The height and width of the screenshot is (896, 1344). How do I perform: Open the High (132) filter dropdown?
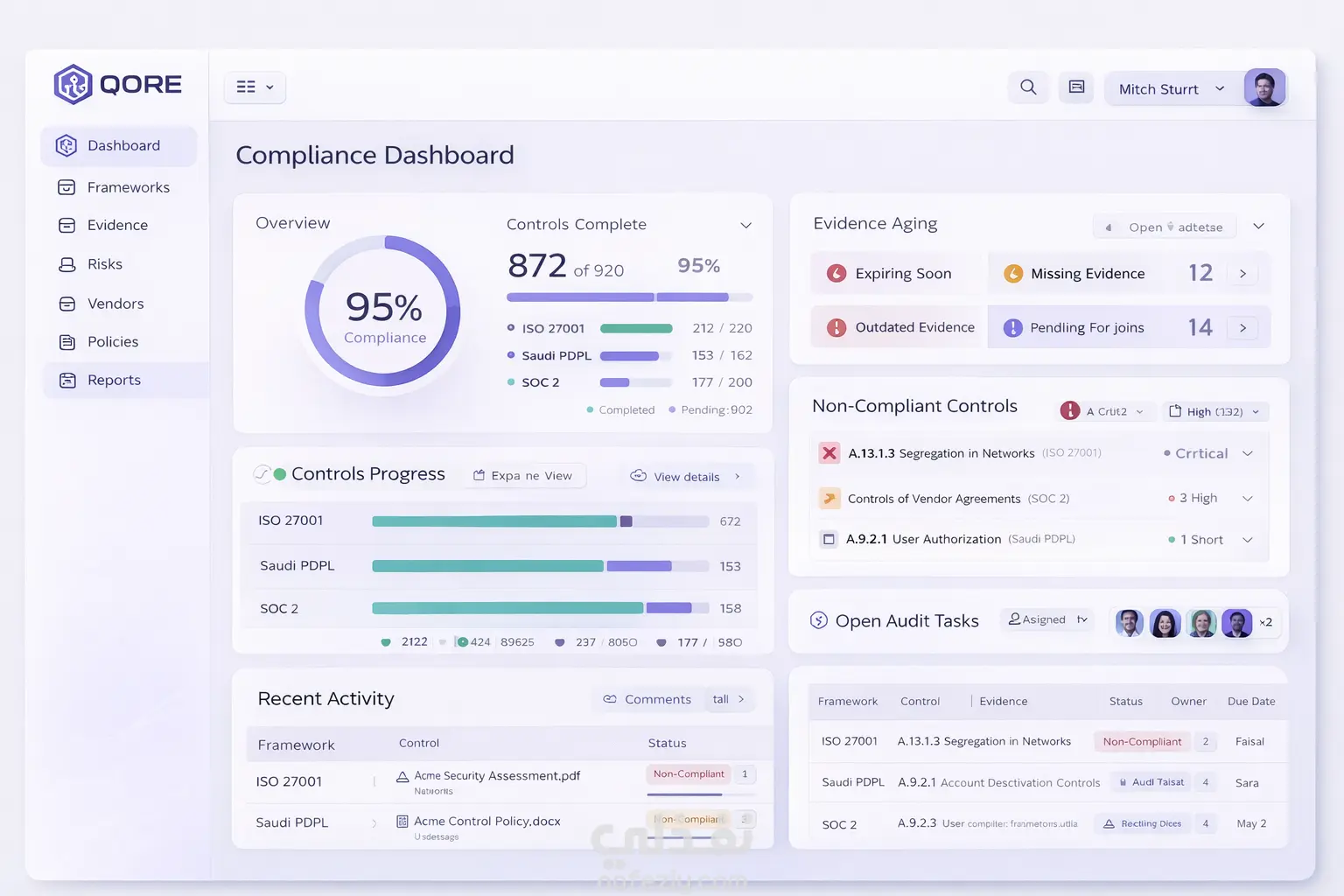click(x=1214, y=412)
